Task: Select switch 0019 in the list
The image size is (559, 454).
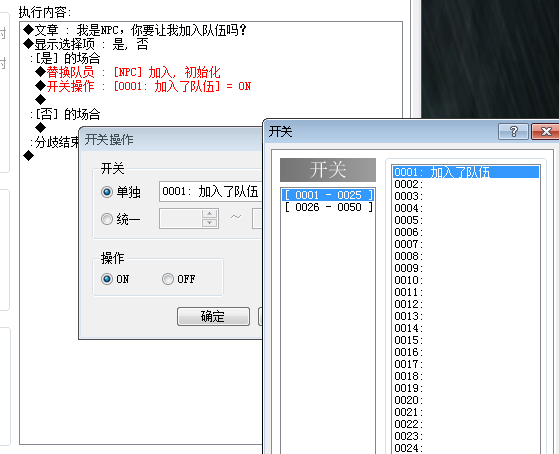Action: (x=466, y=388)
